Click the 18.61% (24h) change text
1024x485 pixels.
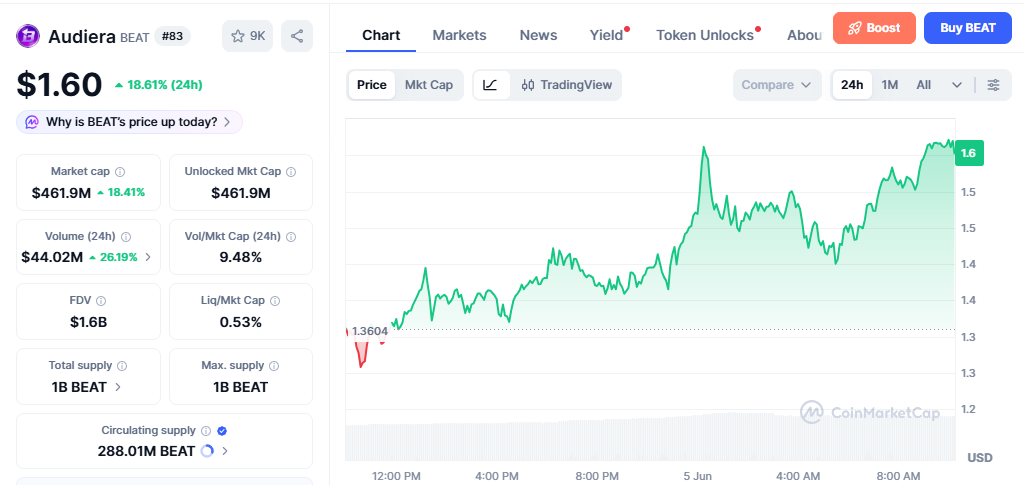[159, 85]
